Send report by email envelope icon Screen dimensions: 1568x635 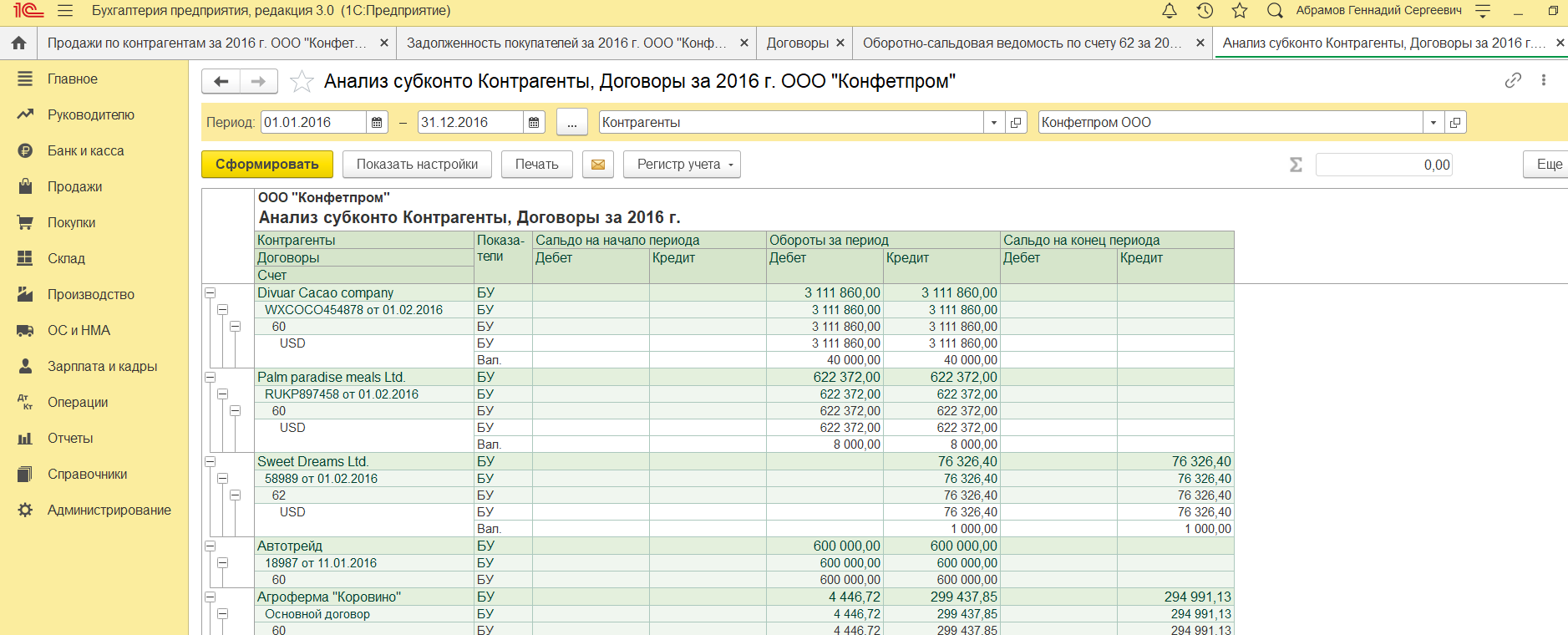tap(598, 165)
